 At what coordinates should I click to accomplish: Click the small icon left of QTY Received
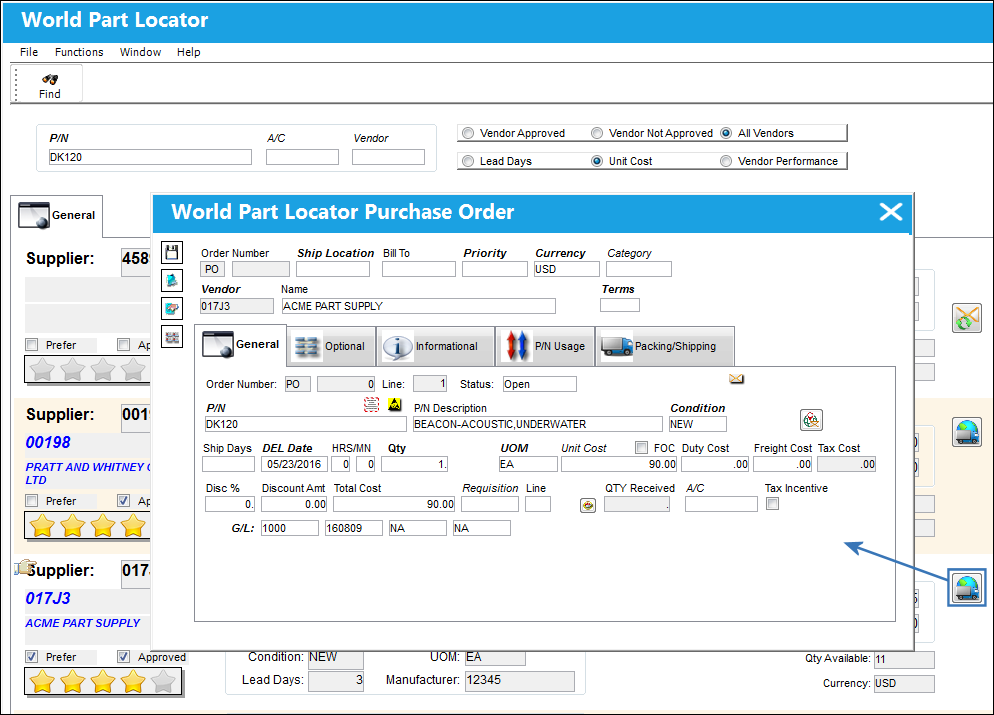[588, 505]
